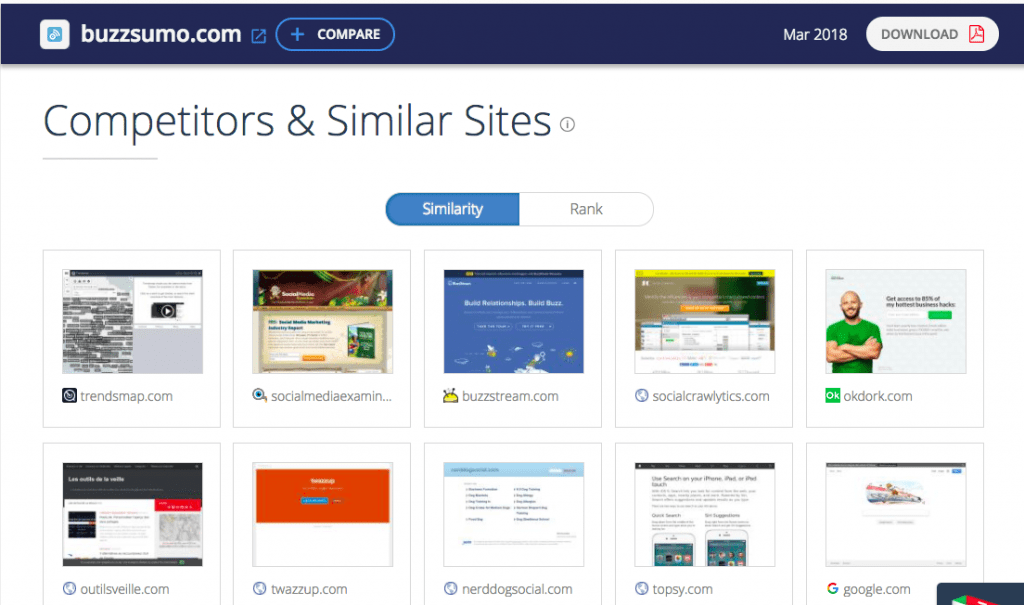Open the trendsmap.com thumbnail
The height and width of the screenshot is (605, 1024).
click(133, 321)
